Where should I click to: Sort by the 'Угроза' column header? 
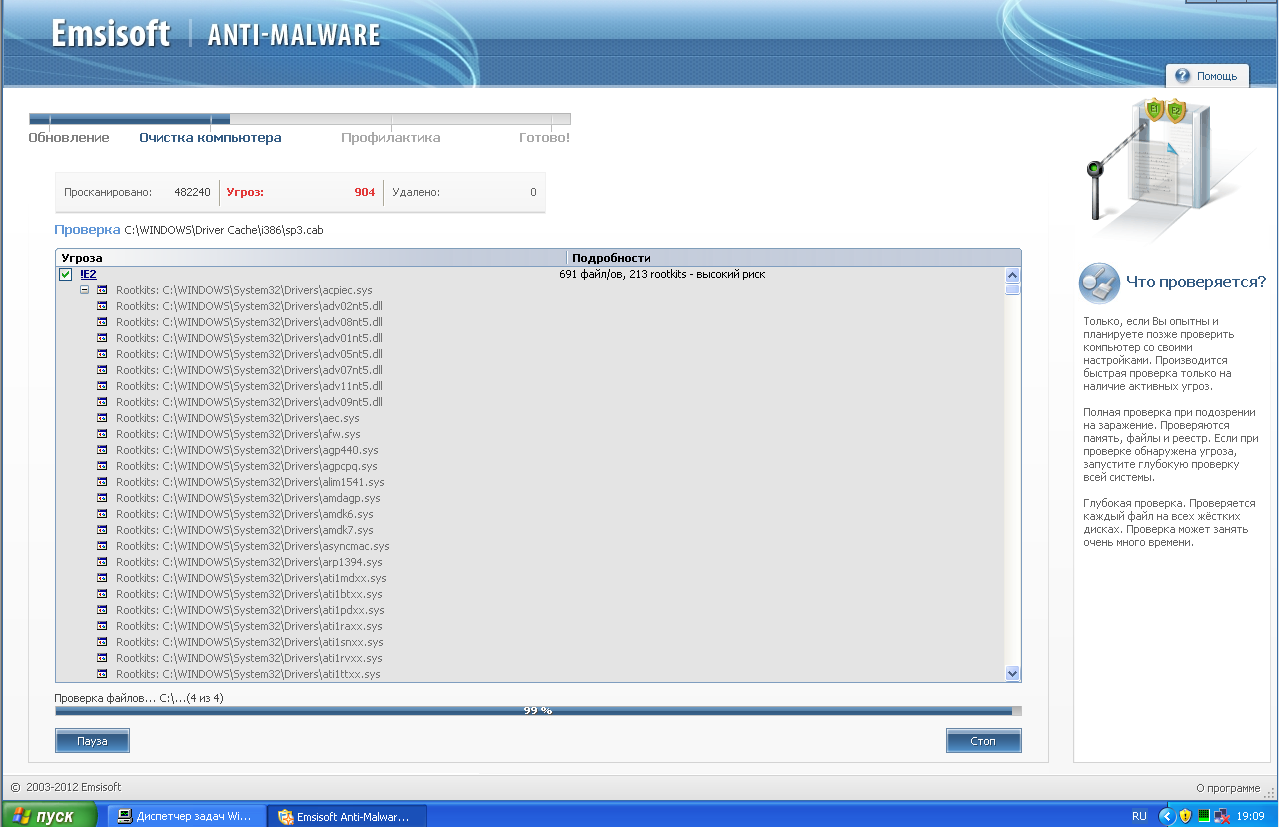(311, 257)
